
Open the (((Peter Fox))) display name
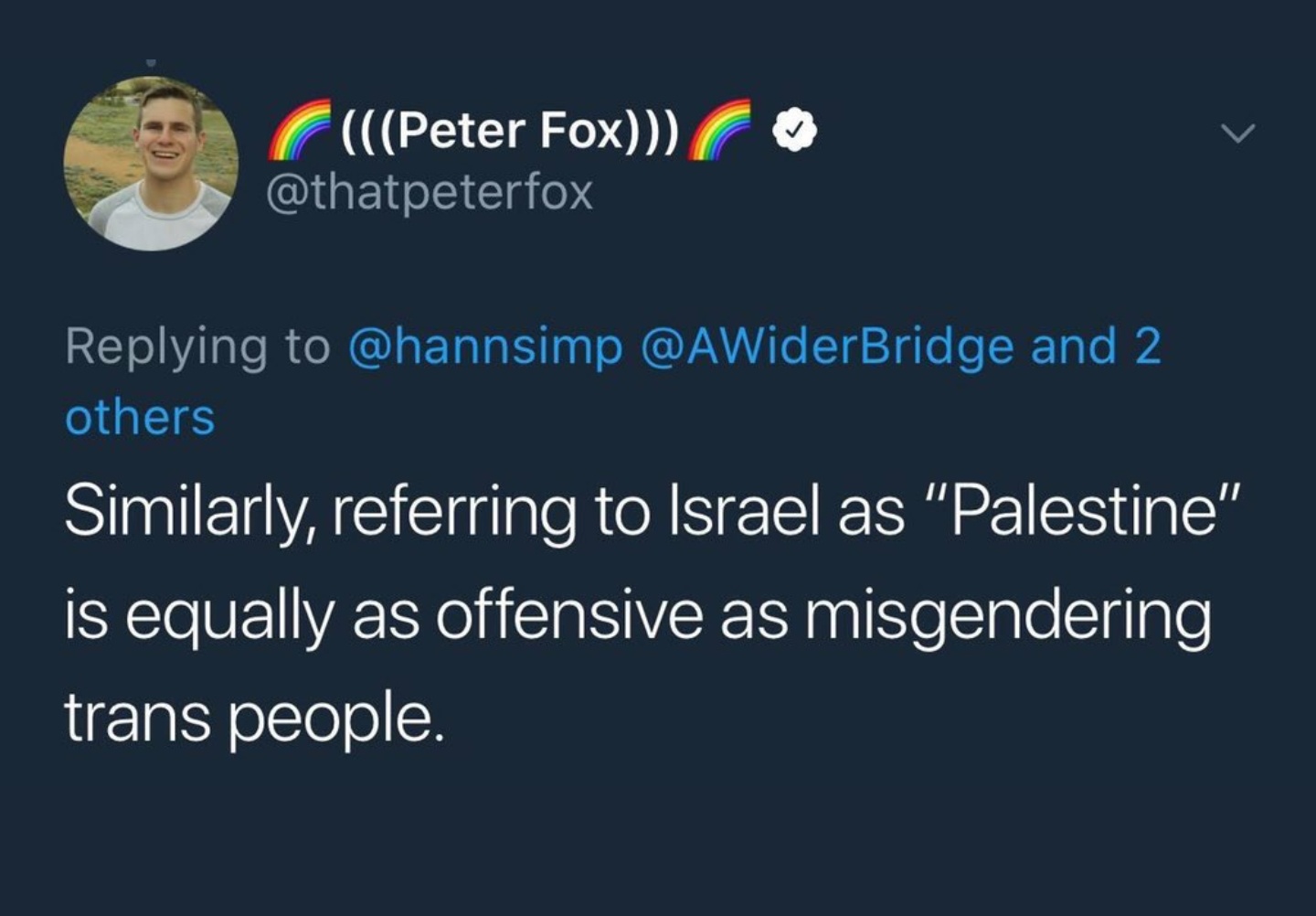coord(511,130)
